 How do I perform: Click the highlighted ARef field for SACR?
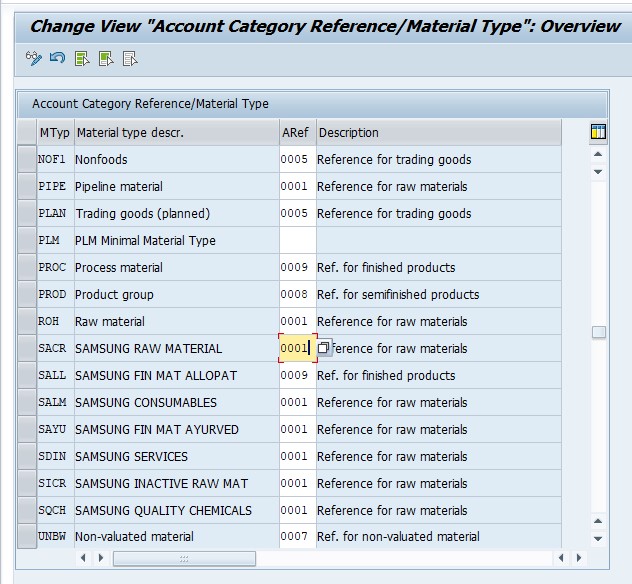297,348
